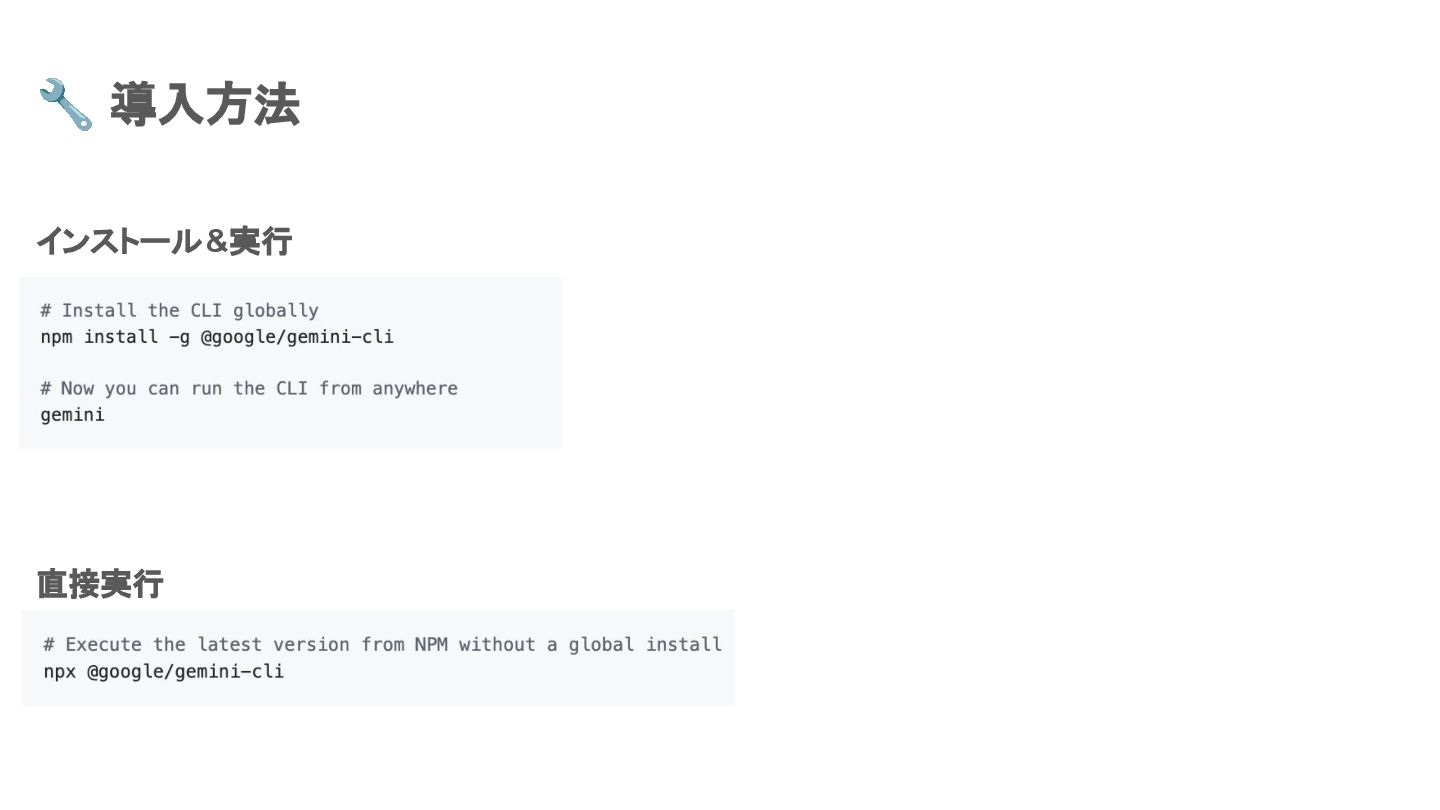Click the '# Execute the latest version' comment
Screen dimensions: 1440x810
pos(382,644)
